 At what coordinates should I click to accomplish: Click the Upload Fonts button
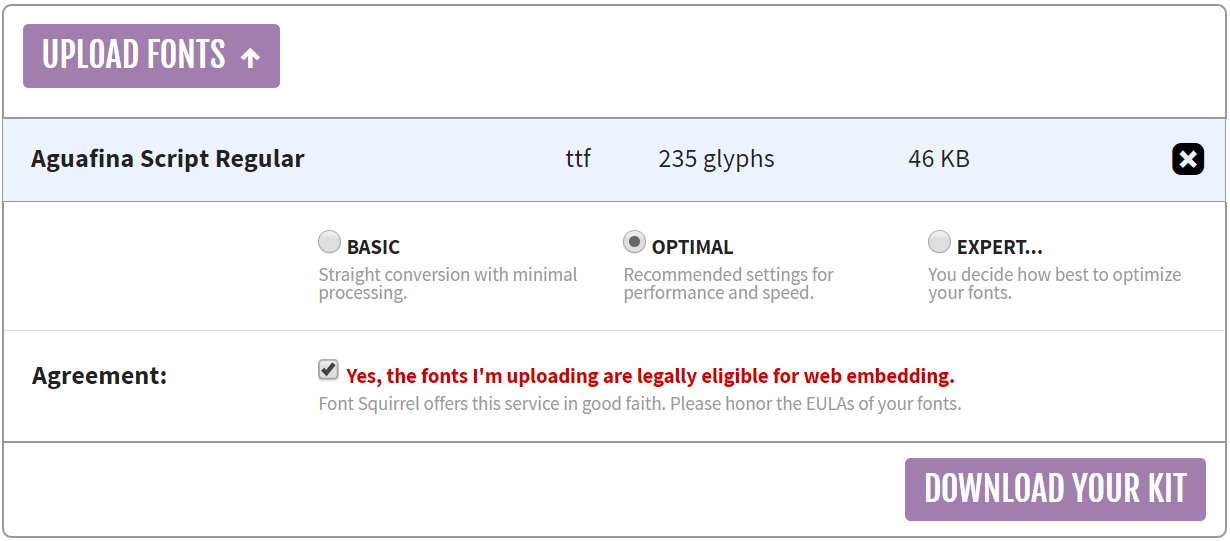point(151,56)
